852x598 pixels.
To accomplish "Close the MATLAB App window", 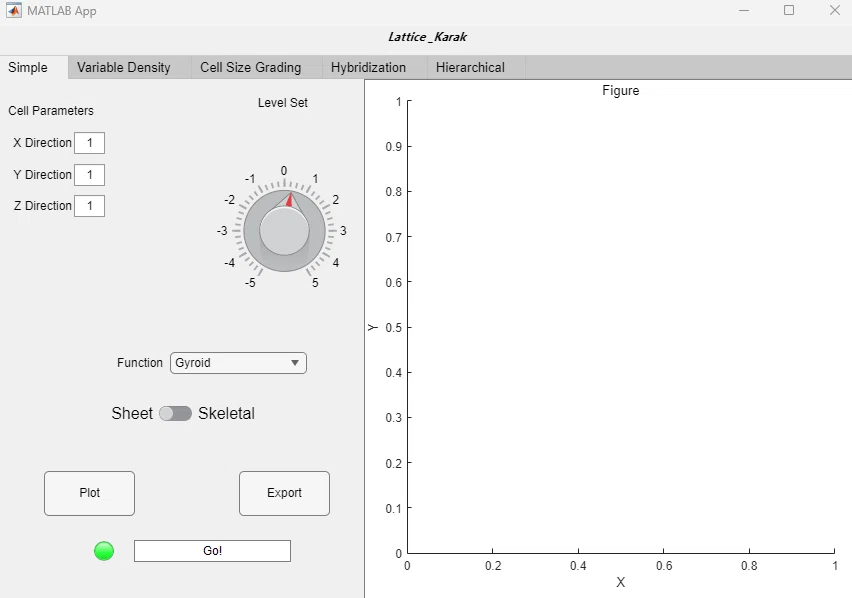I will 835,10.
